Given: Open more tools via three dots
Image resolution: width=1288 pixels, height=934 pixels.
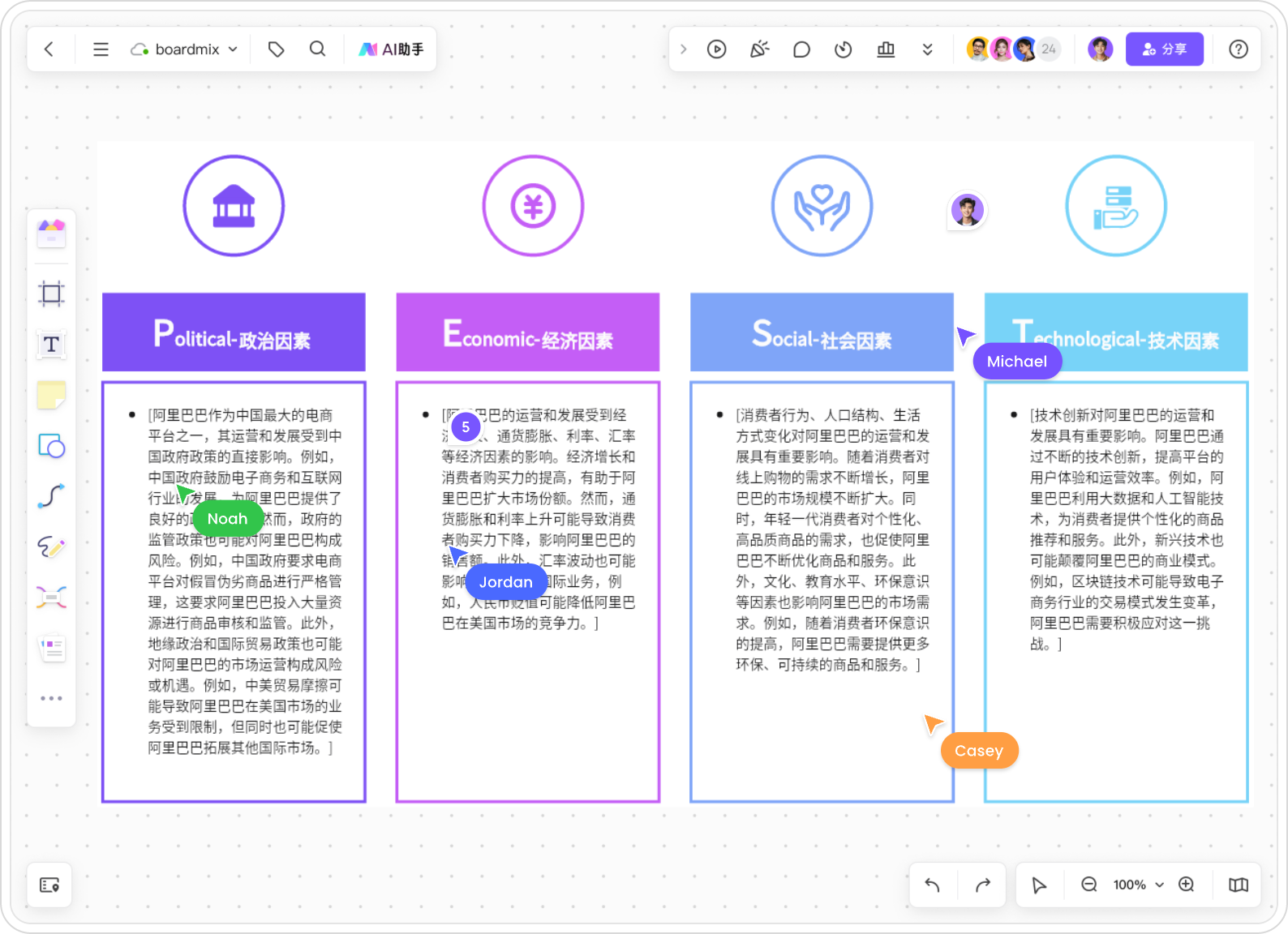Looking at the screenshot, I should point(52,698).
